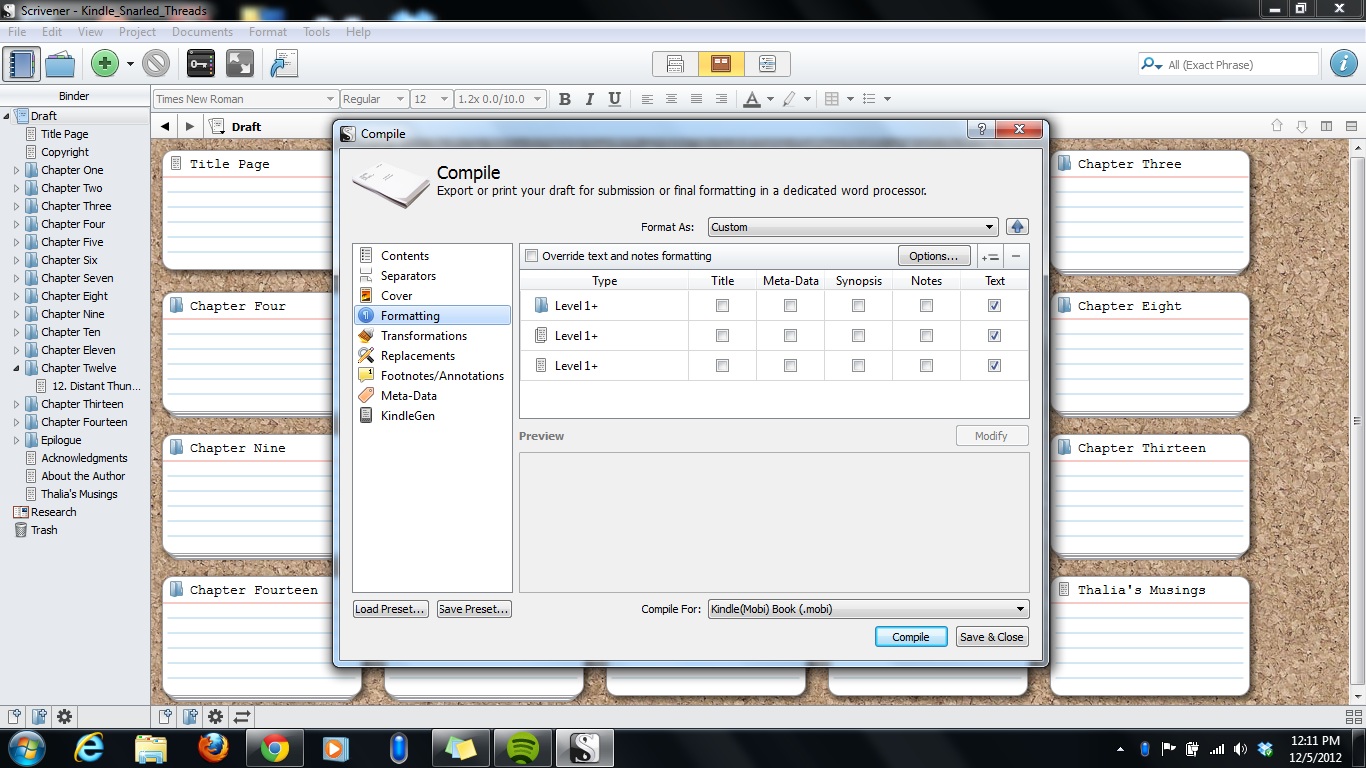Toggle Title checkbox for first Level 1+ row
The height and width of the screenshot is (768, 1366).
[722, 306]
